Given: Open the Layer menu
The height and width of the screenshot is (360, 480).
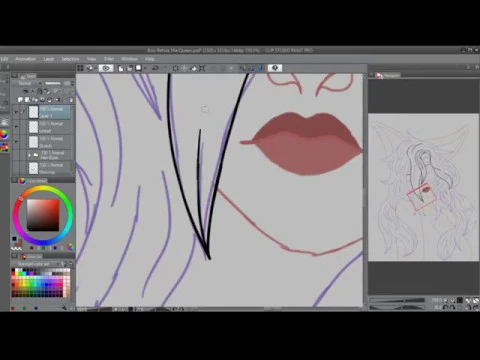Looking at the screenshot, I should pyautogui.click(x=49, y=59).
